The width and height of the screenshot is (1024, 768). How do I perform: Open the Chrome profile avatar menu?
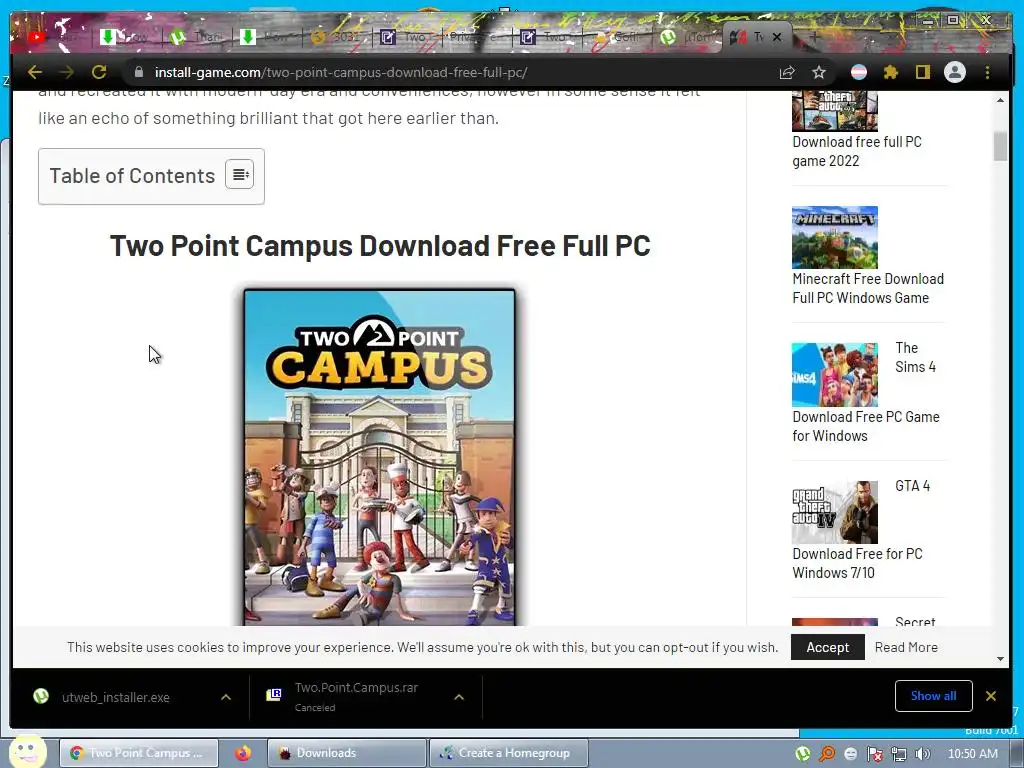[x=955, y=72]
